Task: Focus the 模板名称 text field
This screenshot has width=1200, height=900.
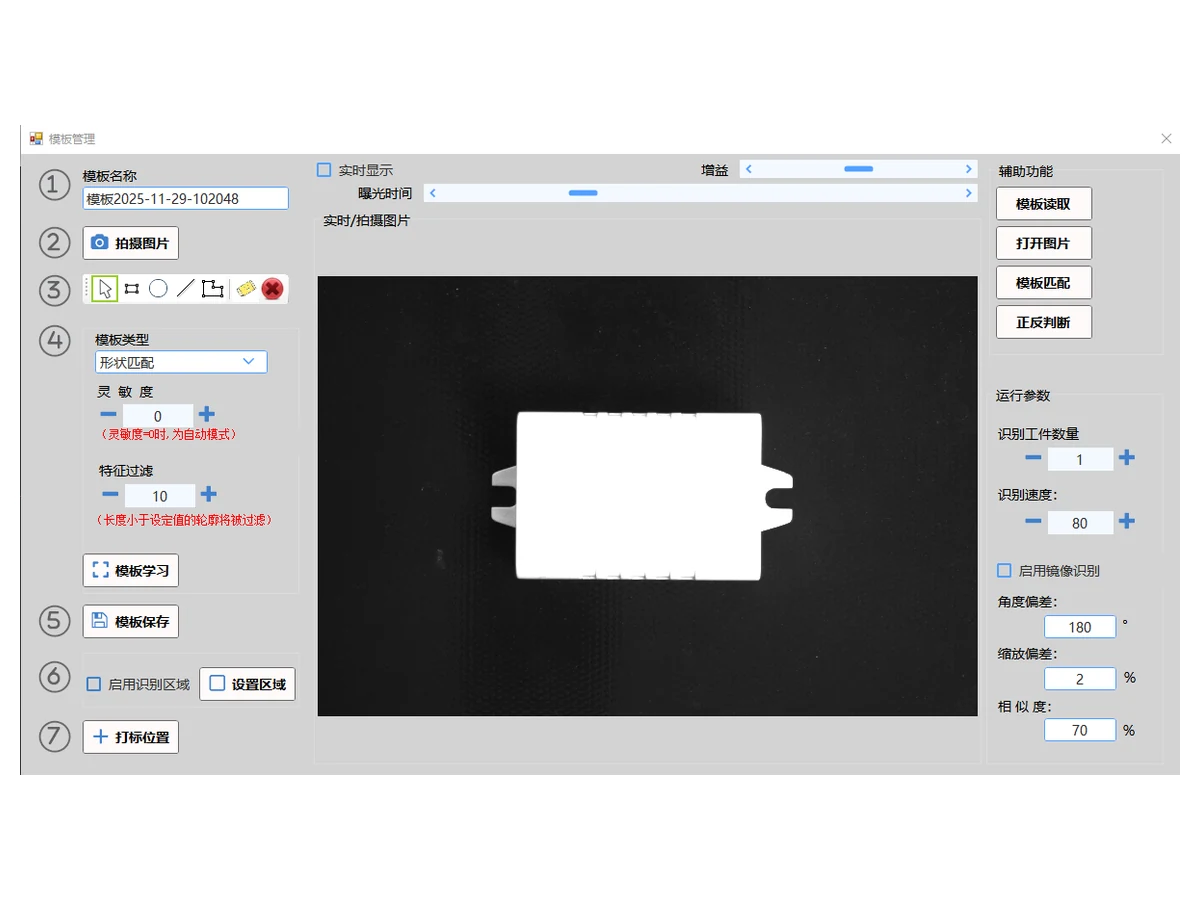Action: (186, 198)
